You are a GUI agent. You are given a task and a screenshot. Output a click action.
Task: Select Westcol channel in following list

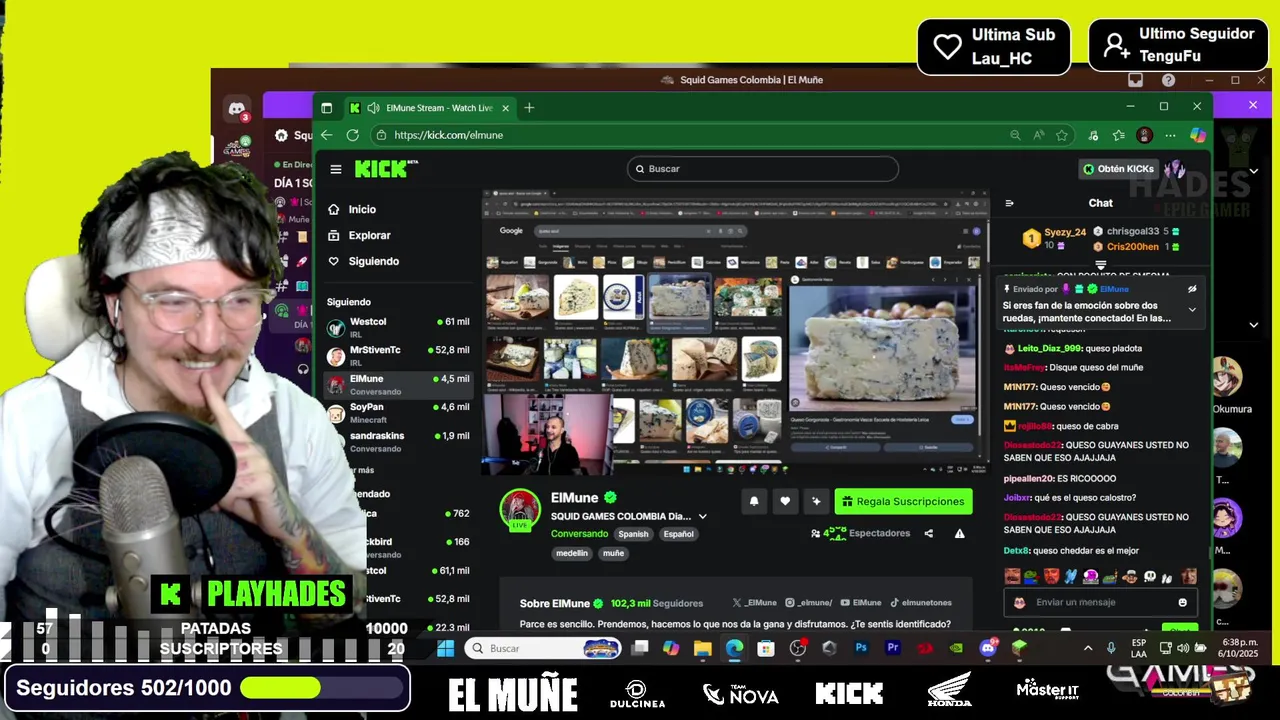click(398, 327)
